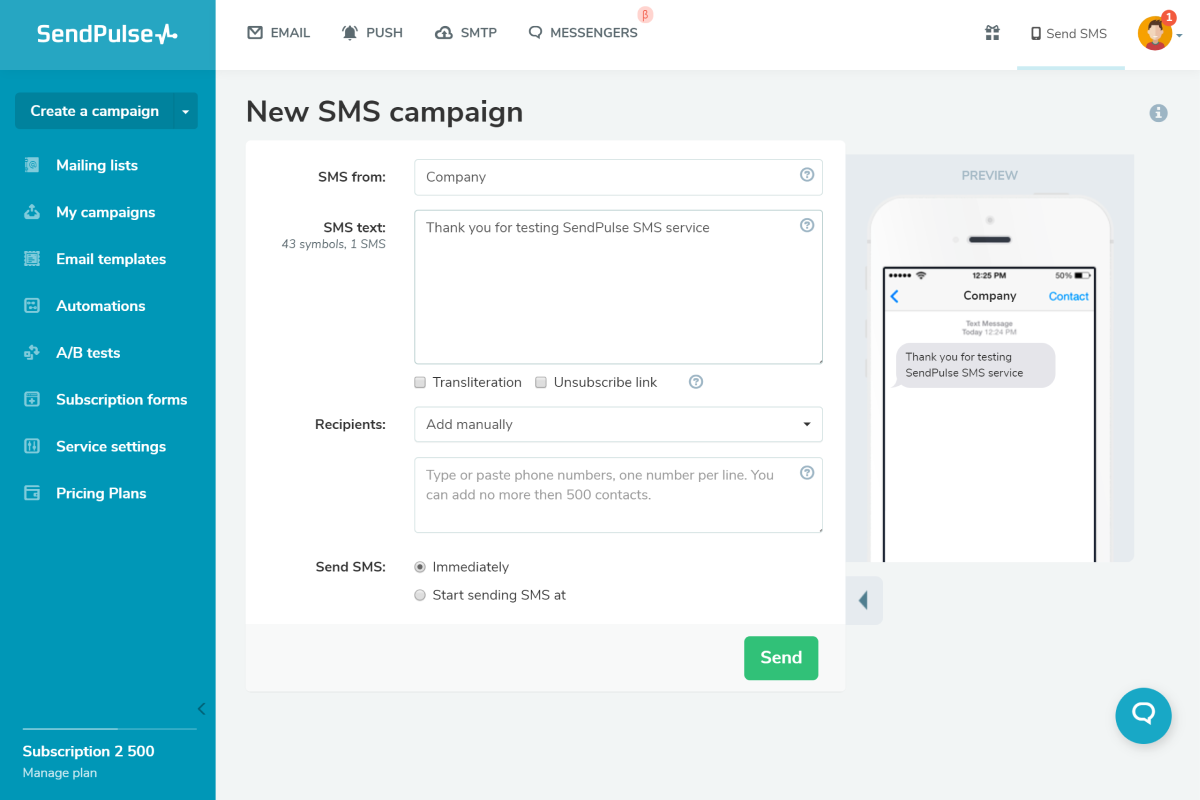This screenshot has width=1200, height=800.
Task: Click the SMTP cloud icon
Action: (444, 33)
